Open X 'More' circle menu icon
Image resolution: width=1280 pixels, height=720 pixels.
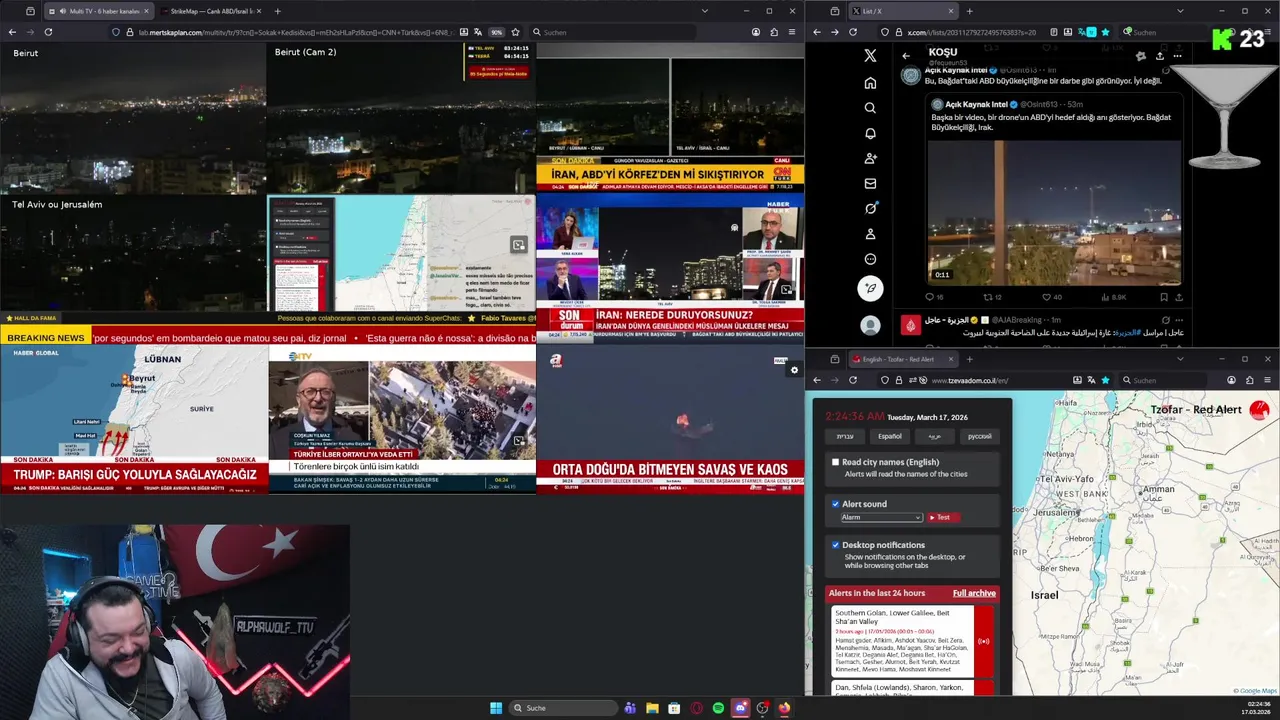point(870,259)
